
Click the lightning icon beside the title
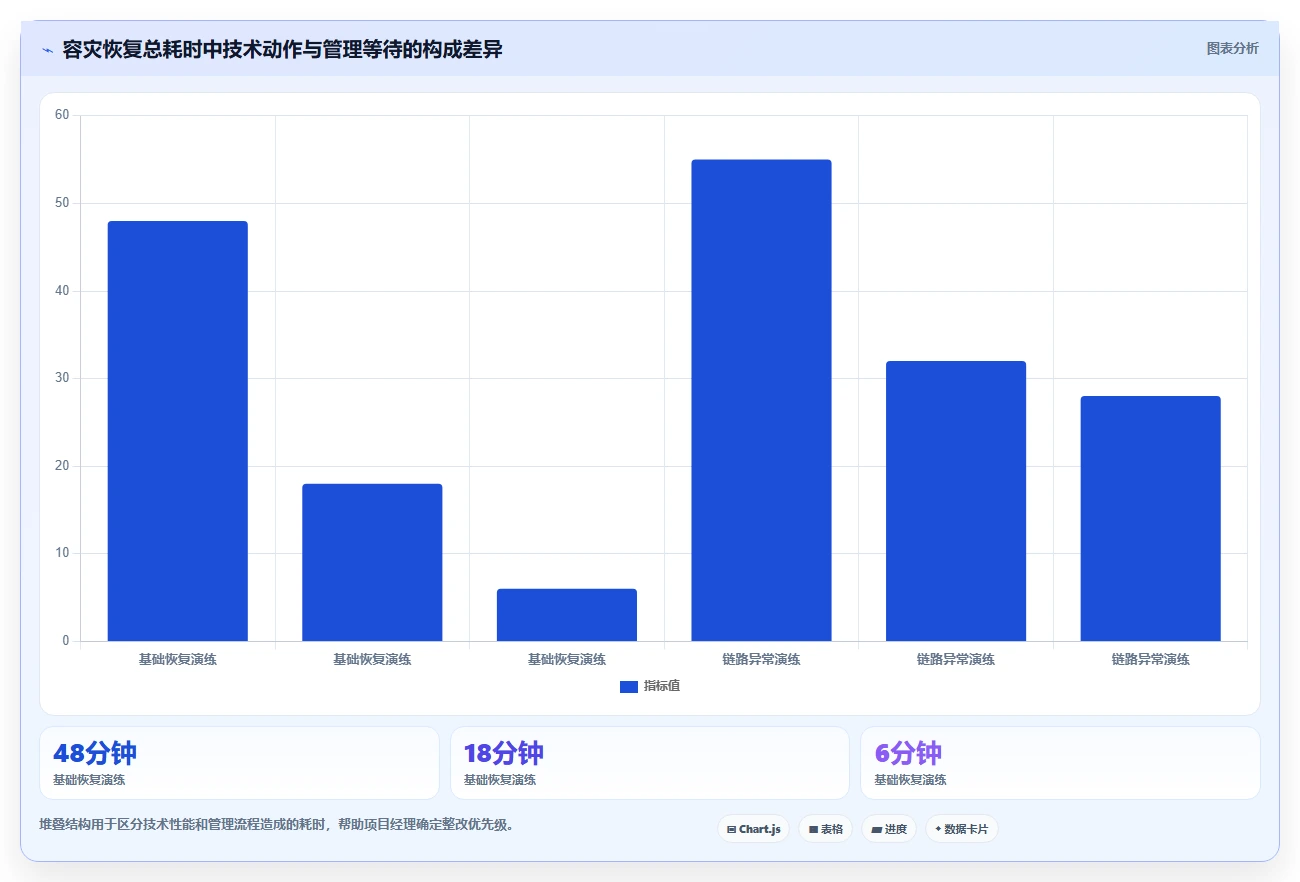point(47,50)
